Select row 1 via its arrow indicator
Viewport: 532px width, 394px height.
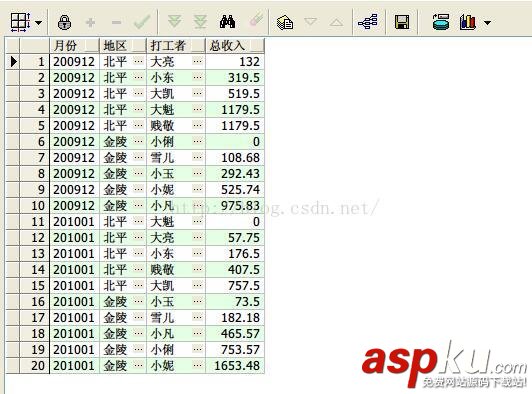(x=14, y=61)
